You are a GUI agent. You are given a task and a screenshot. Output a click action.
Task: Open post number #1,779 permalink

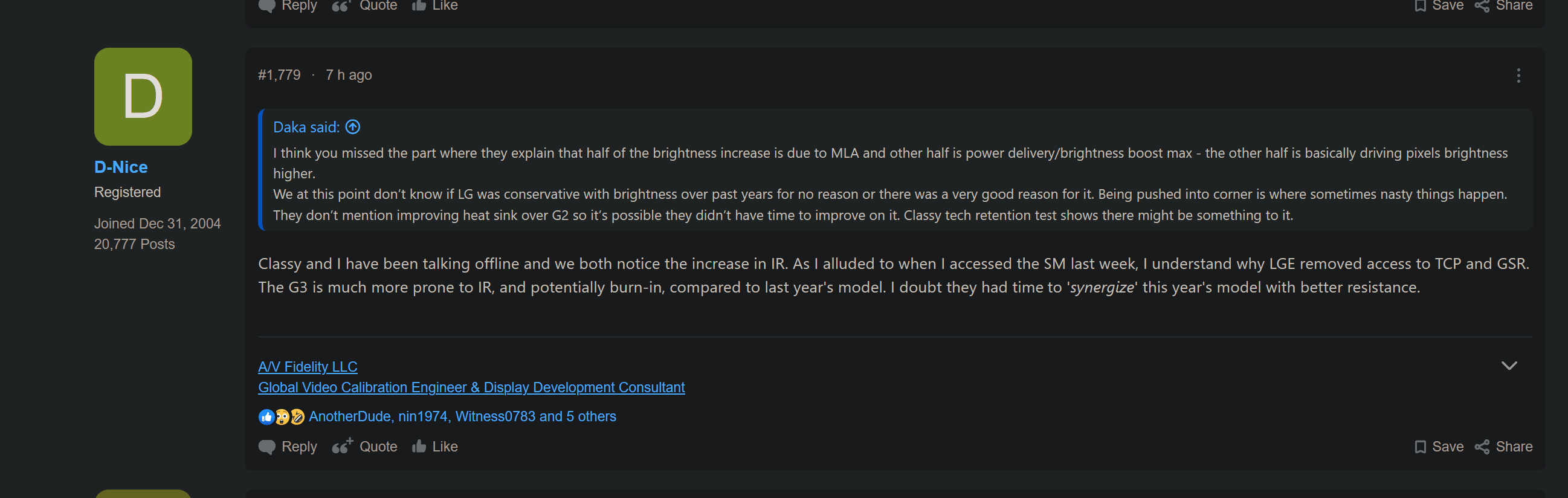(279, 75)
